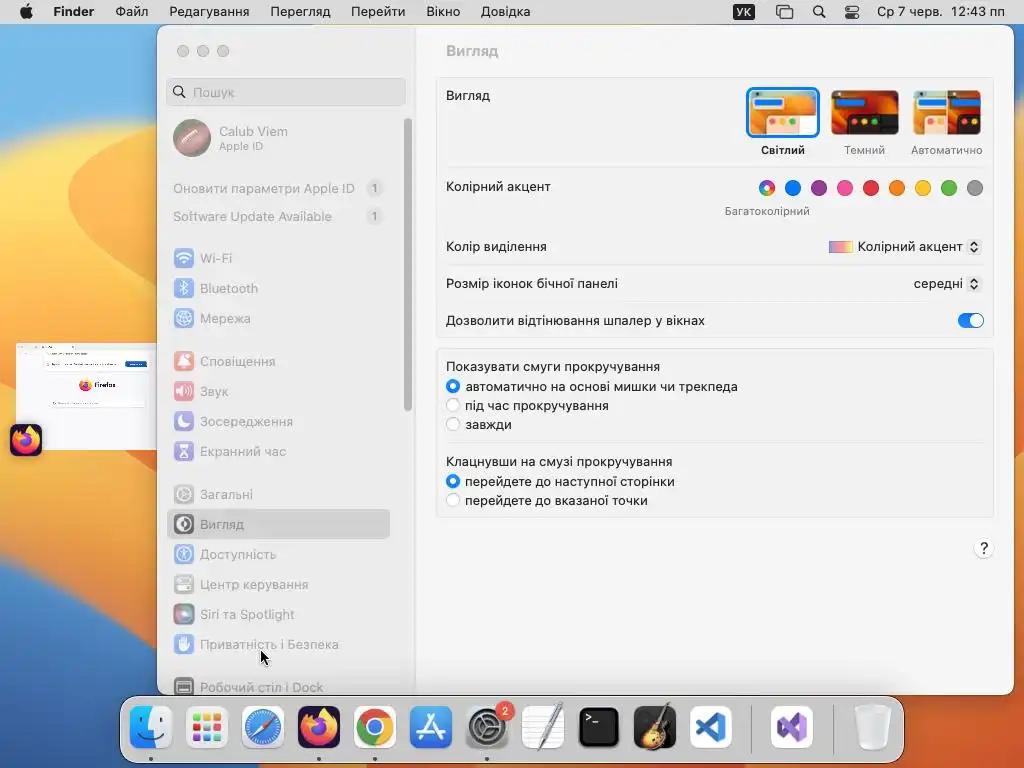Viewport: 1024px width, 768px height.
Task: Open Центр керування settings
Action: (x=279, y=584)
